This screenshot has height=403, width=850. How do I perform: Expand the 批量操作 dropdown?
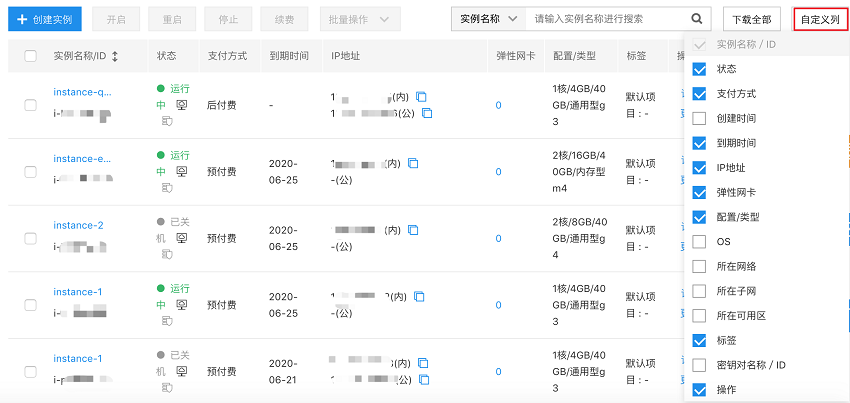(x=360, y=19)
